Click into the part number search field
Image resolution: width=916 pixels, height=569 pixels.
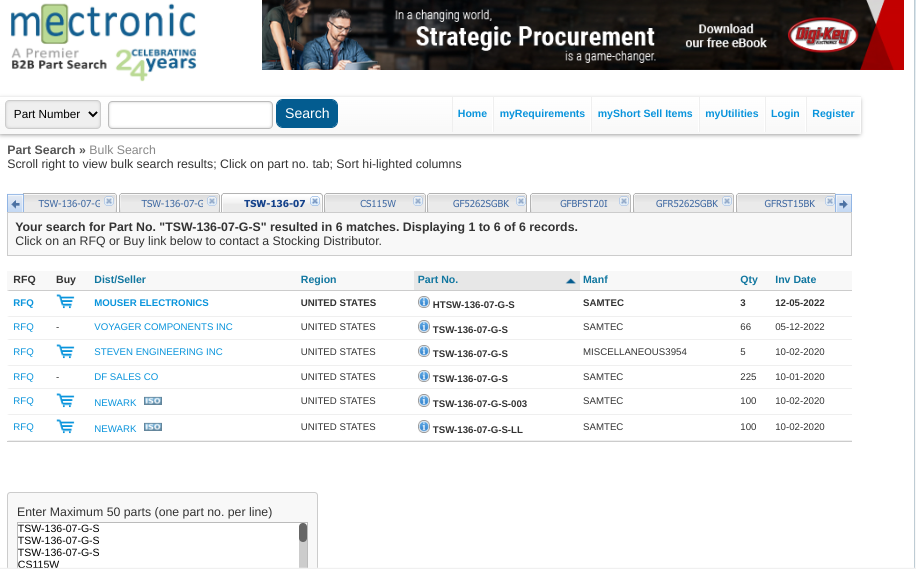click(190, 115)
